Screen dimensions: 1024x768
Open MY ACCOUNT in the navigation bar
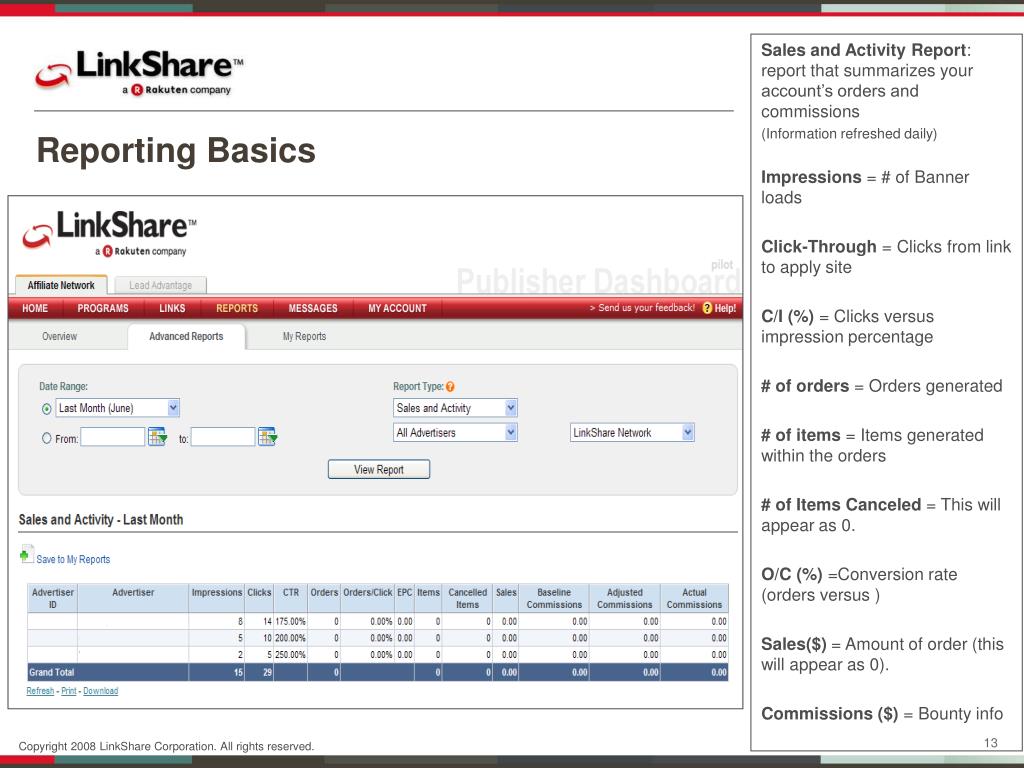coord(397,308)
